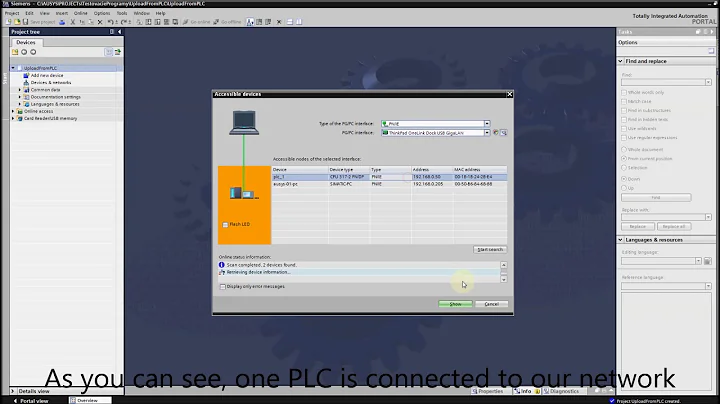Collapse the Find and replace section

[x=620, y=61]
